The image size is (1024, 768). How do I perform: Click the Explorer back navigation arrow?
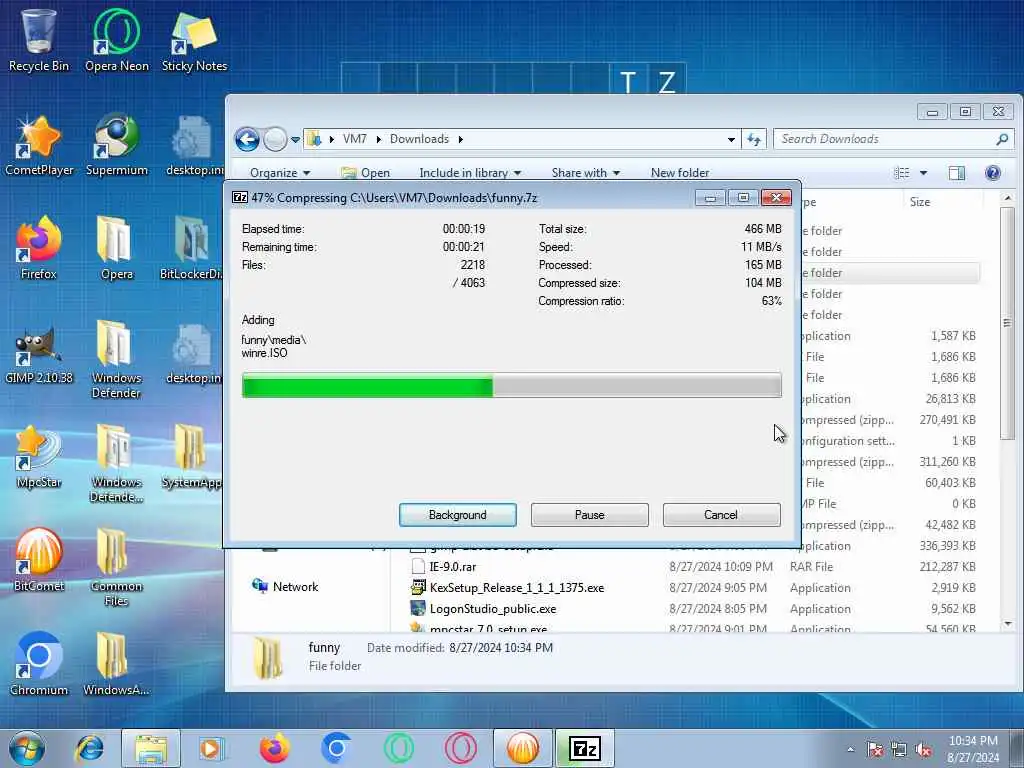tap(248, 139)
